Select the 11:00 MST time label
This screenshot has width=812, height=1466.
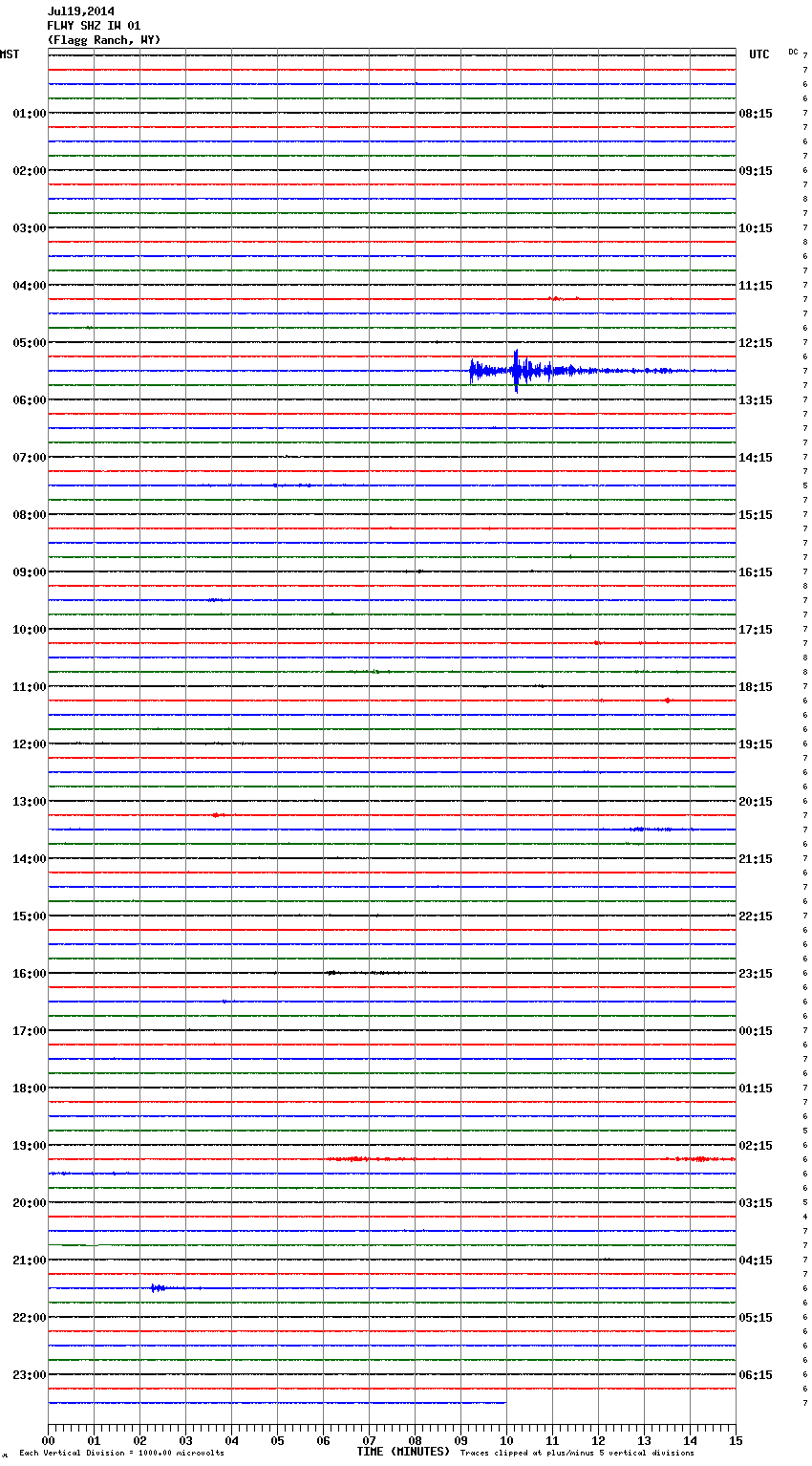point(30,687)
